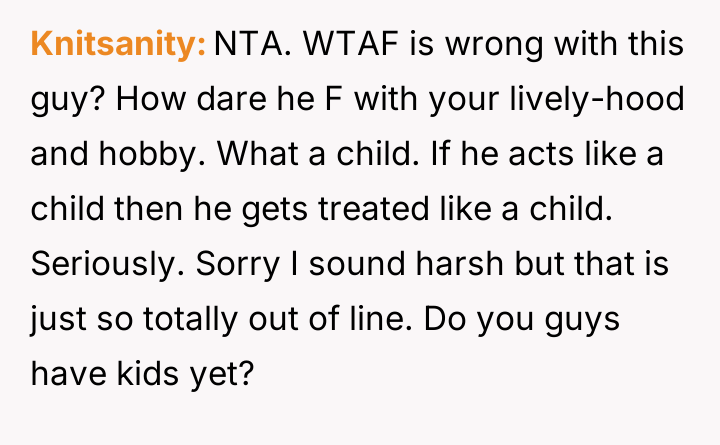
Task: Click the word 'just' starting the sixth line
Action: pos(56,322)
